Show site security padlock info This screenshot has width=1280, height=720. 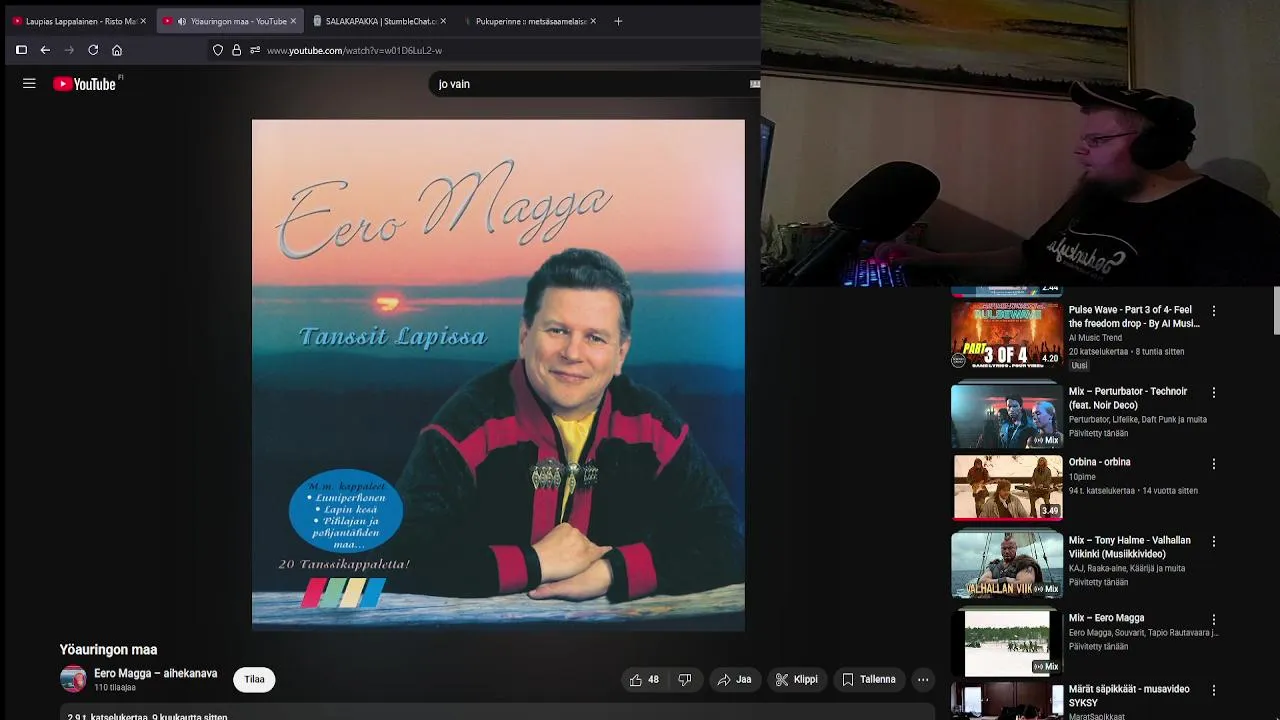[x=236, y=50]
